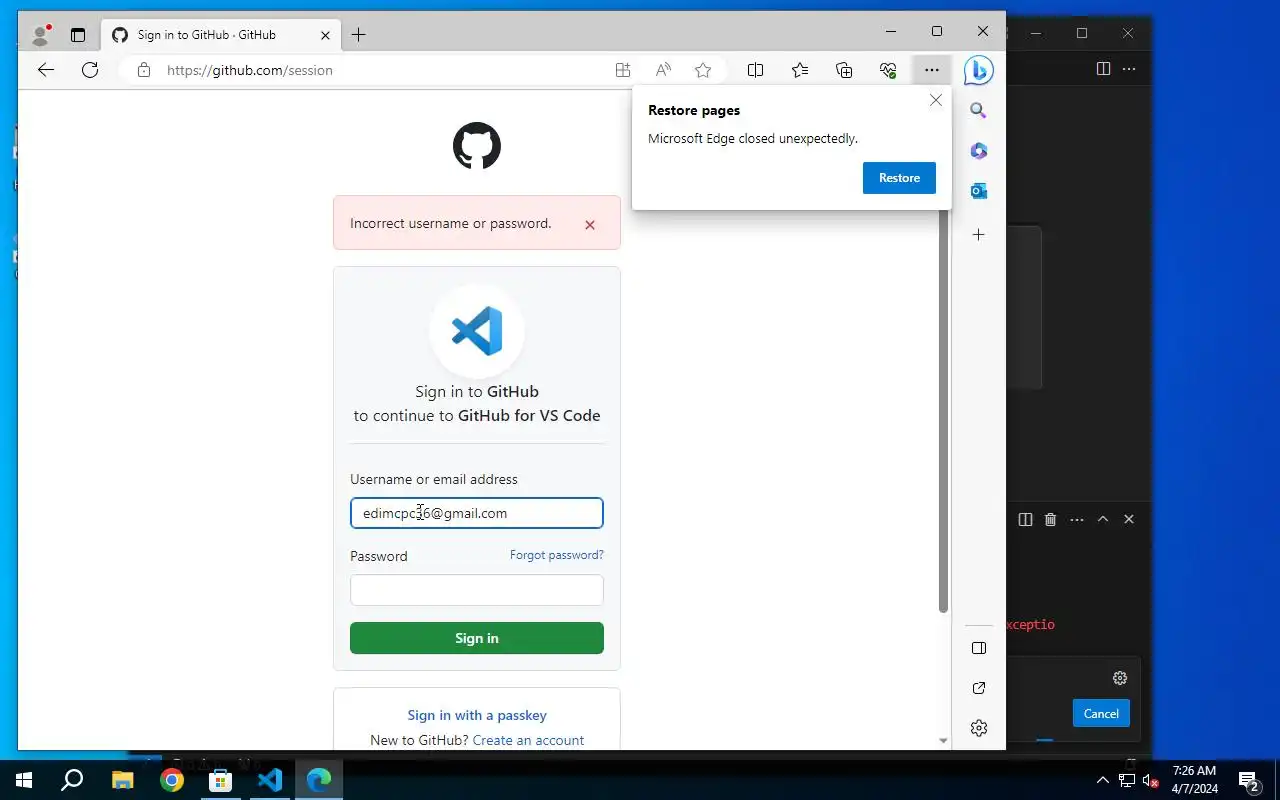Toggle Edge sidebar layout icon

979,648
